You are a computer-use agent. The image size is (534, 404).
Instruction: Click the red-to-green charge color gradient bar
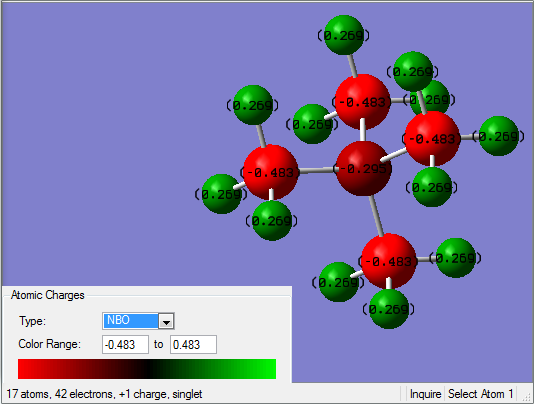[147, 369]
